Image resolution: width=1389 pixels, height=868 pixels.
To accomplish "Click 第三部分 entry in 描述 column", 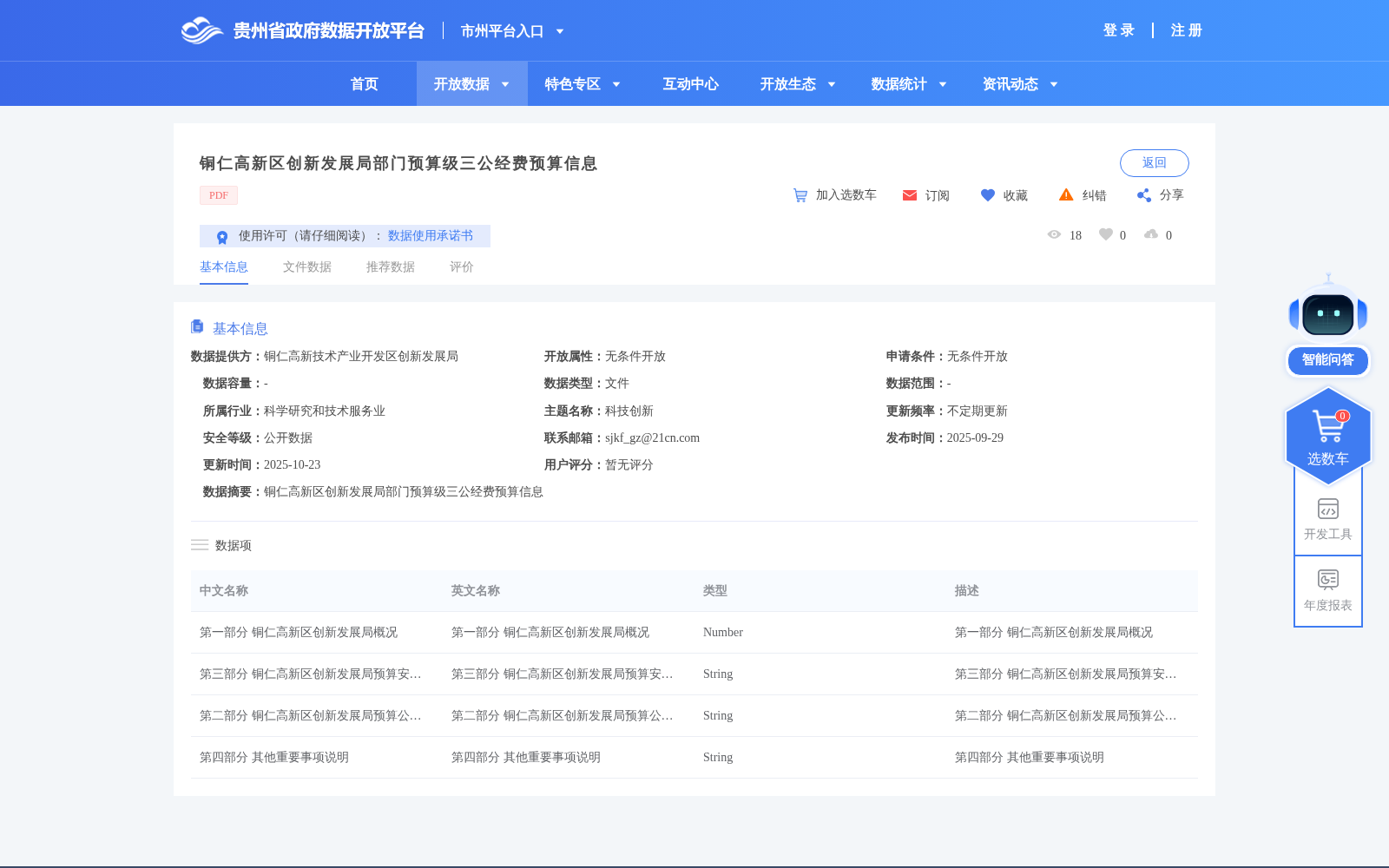I will coord(1066,674).
